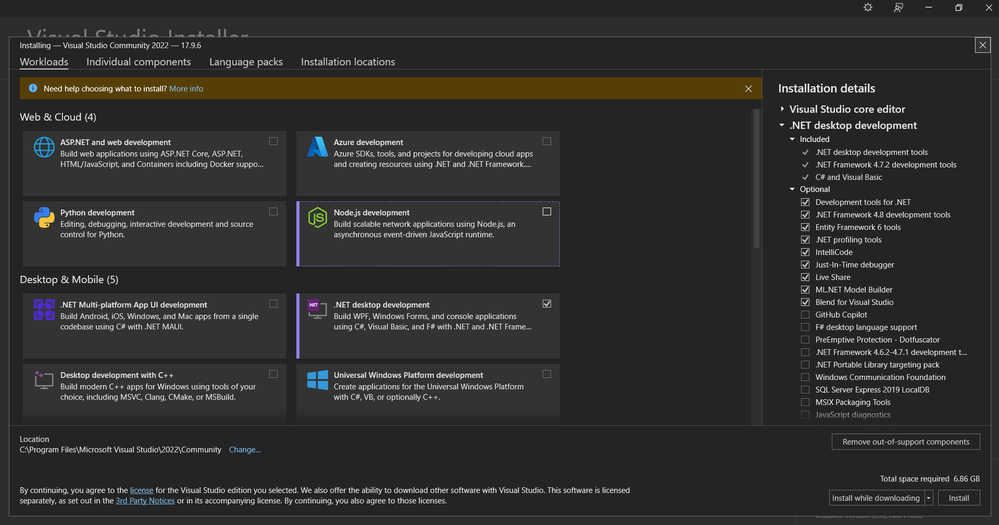Switch to Individual components tab
The width and height of the screenshot is (999, 525).
138,62
